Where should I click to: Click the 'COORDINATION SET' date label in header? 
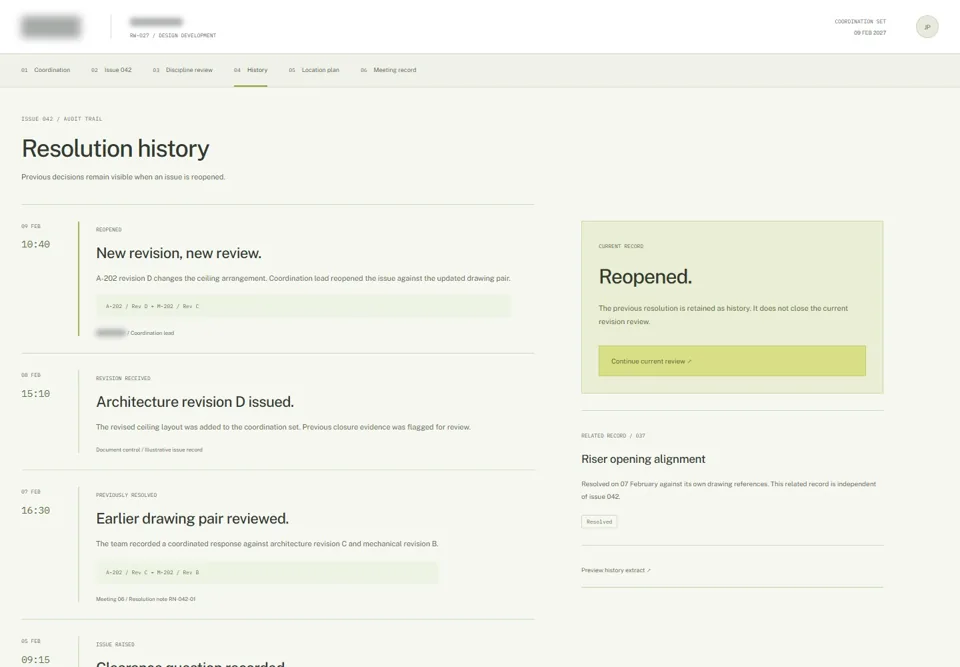point(860,21)
